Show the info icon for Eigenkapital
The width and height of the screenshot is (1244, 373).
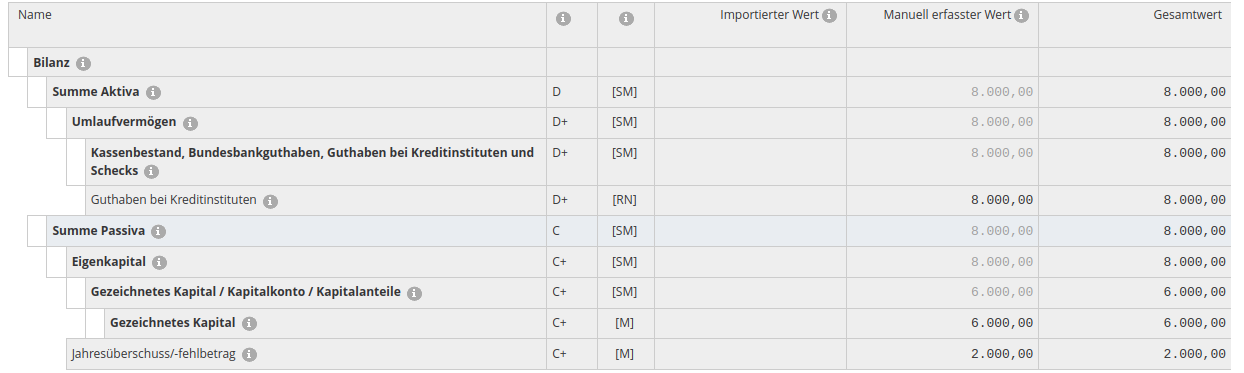point(160,262)
